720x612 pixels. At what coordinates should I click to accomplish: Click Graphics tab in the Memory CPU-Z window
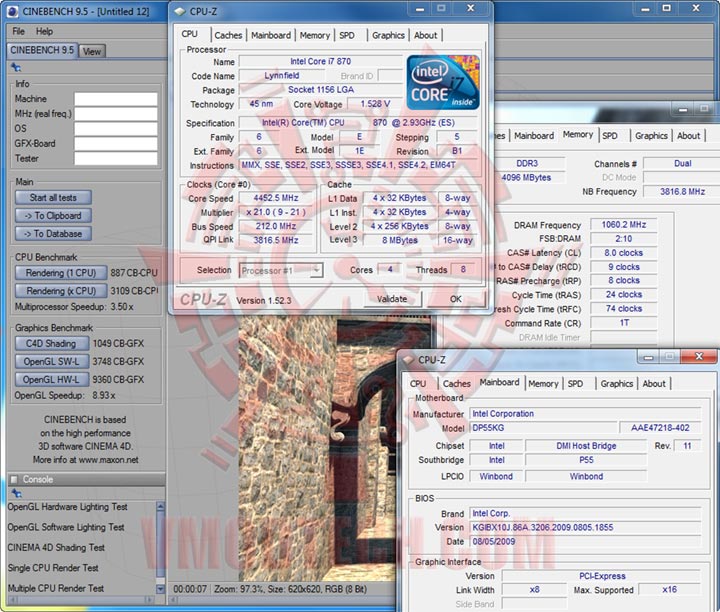(x=651, y=136)
